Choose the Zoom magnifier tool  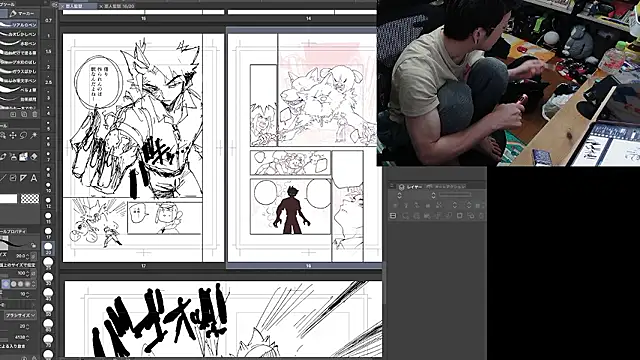pos(3,135)
